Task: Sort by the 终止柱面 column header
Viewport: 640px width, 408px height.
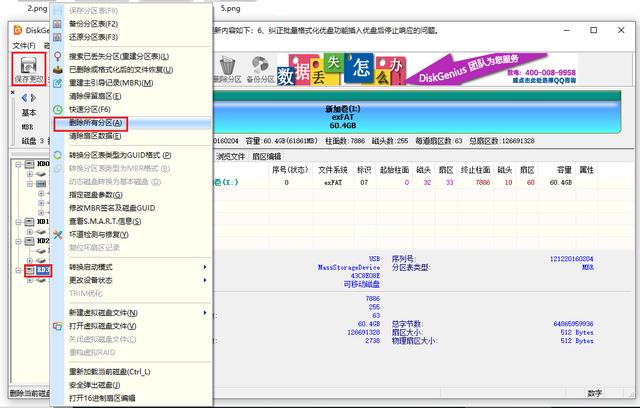Action: pos(475,170)
